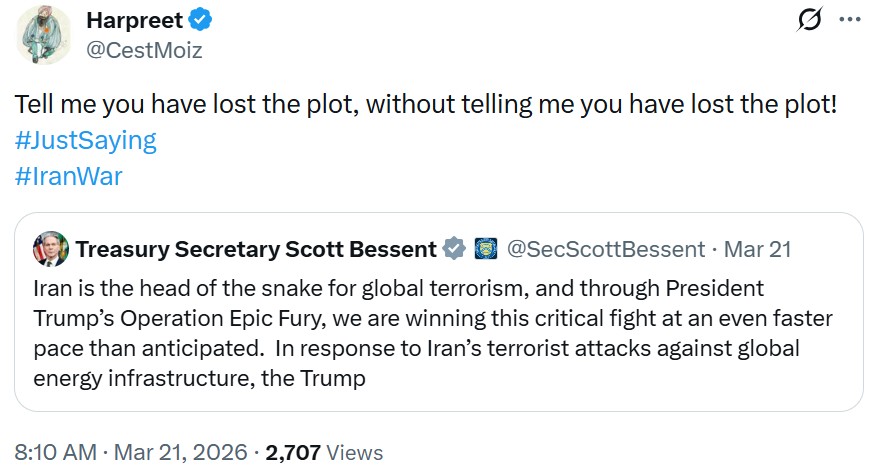Click the Treasury Secretary Scott Bessent name

(256, 249)
